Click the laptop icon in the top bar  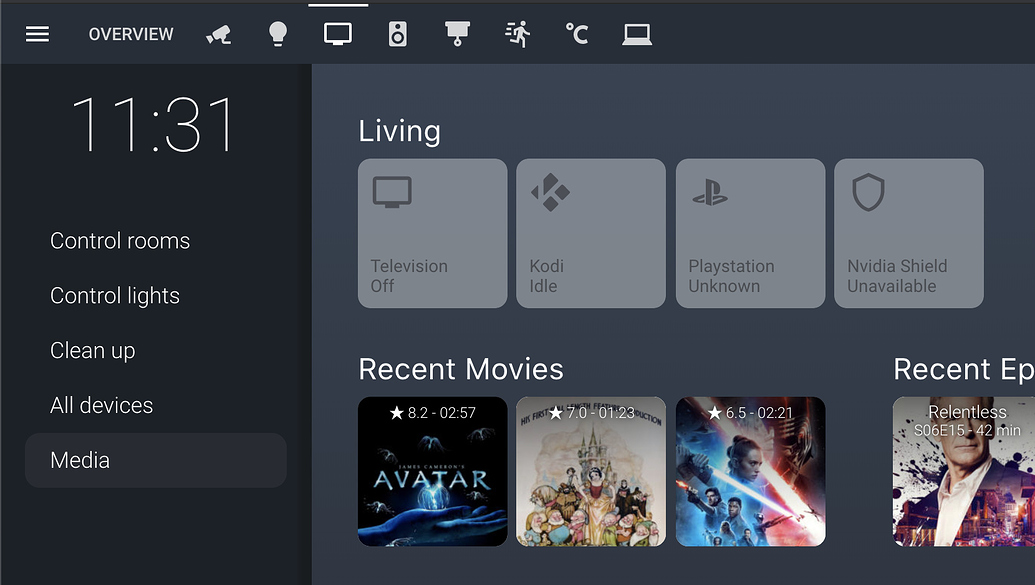point(637,33)
